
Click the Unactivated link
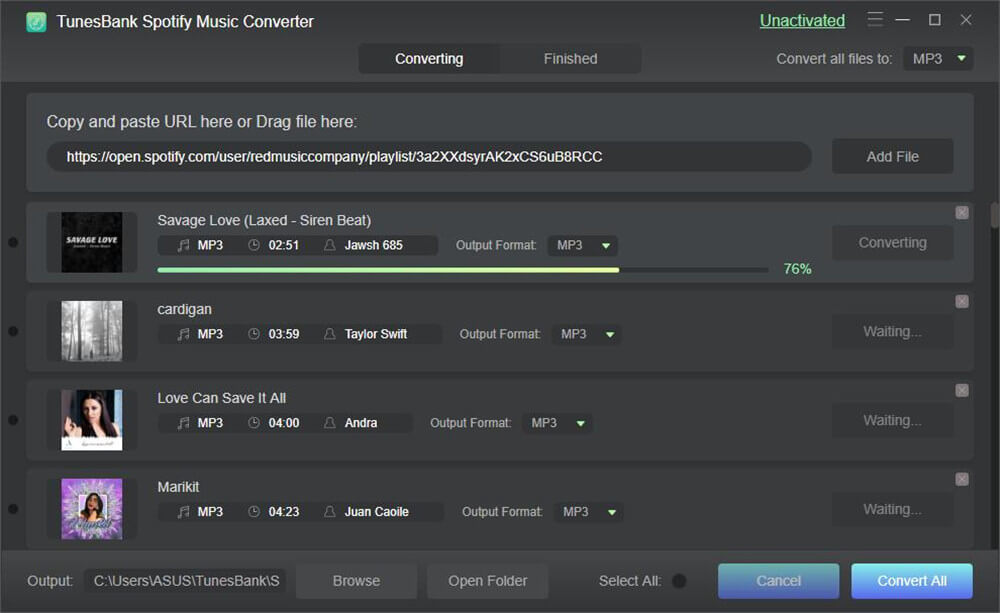click(802, 21)
